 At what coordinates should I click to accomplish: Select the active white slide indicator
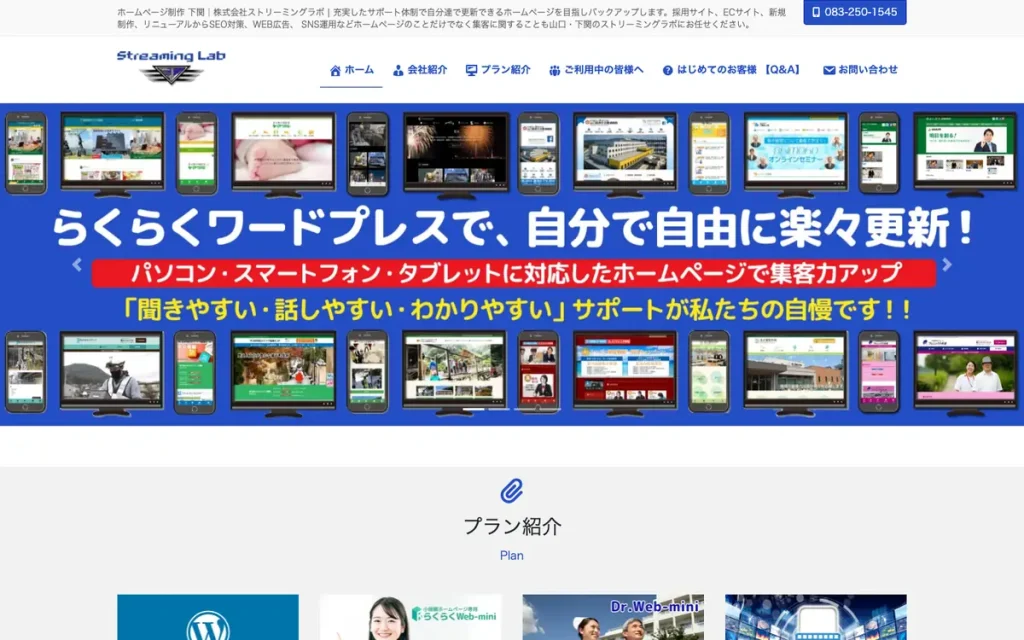click(473, 409)
